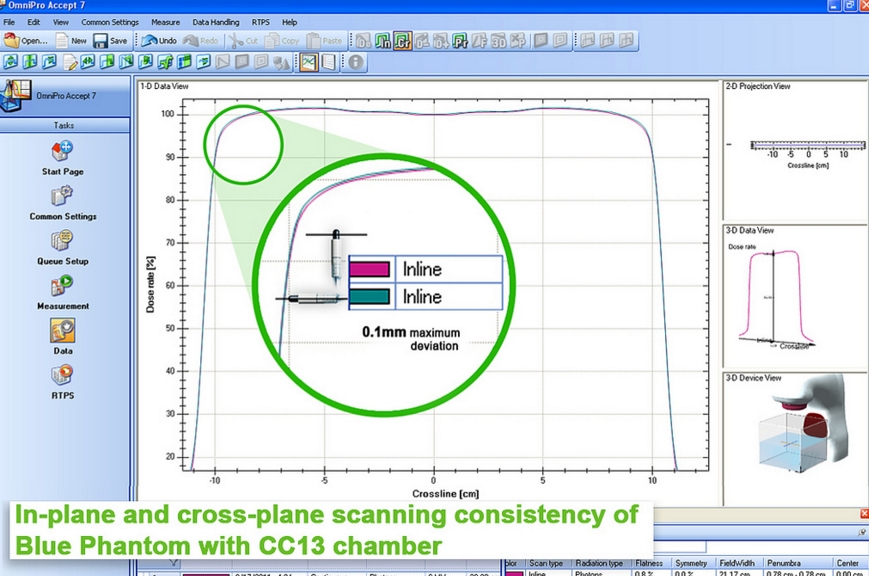Open the RTPS task in sidebar
Image resolution: width=869 pixels, height=576 pixels.
coord(63,383)
